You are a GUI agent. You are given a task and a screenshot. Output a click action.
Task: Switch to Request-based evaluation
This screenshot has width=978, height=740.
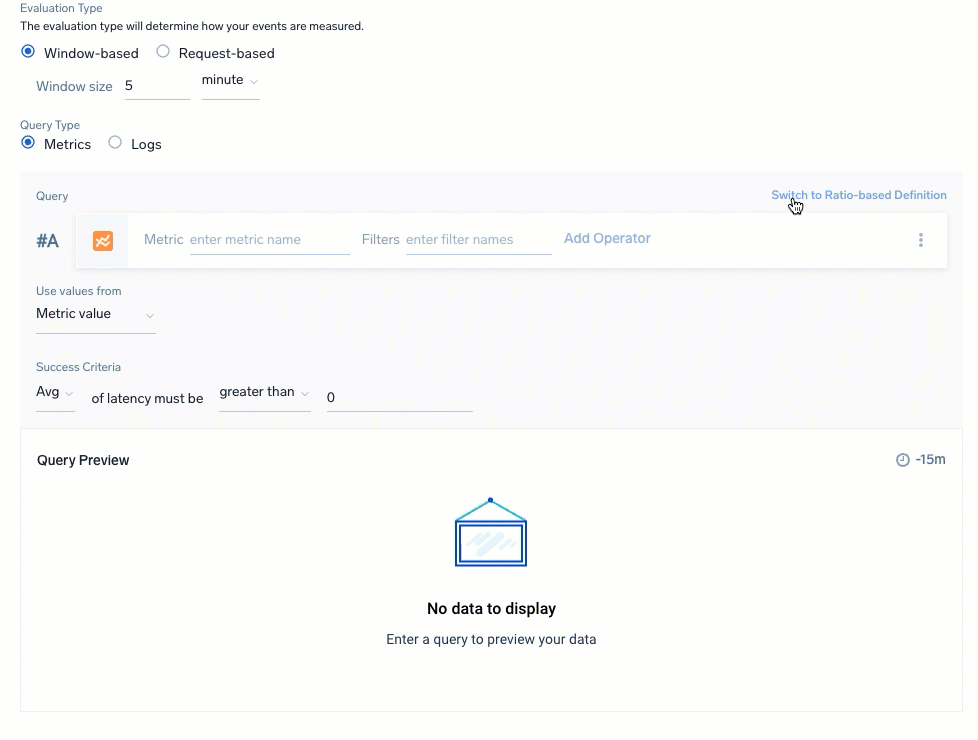pos(162,51)
